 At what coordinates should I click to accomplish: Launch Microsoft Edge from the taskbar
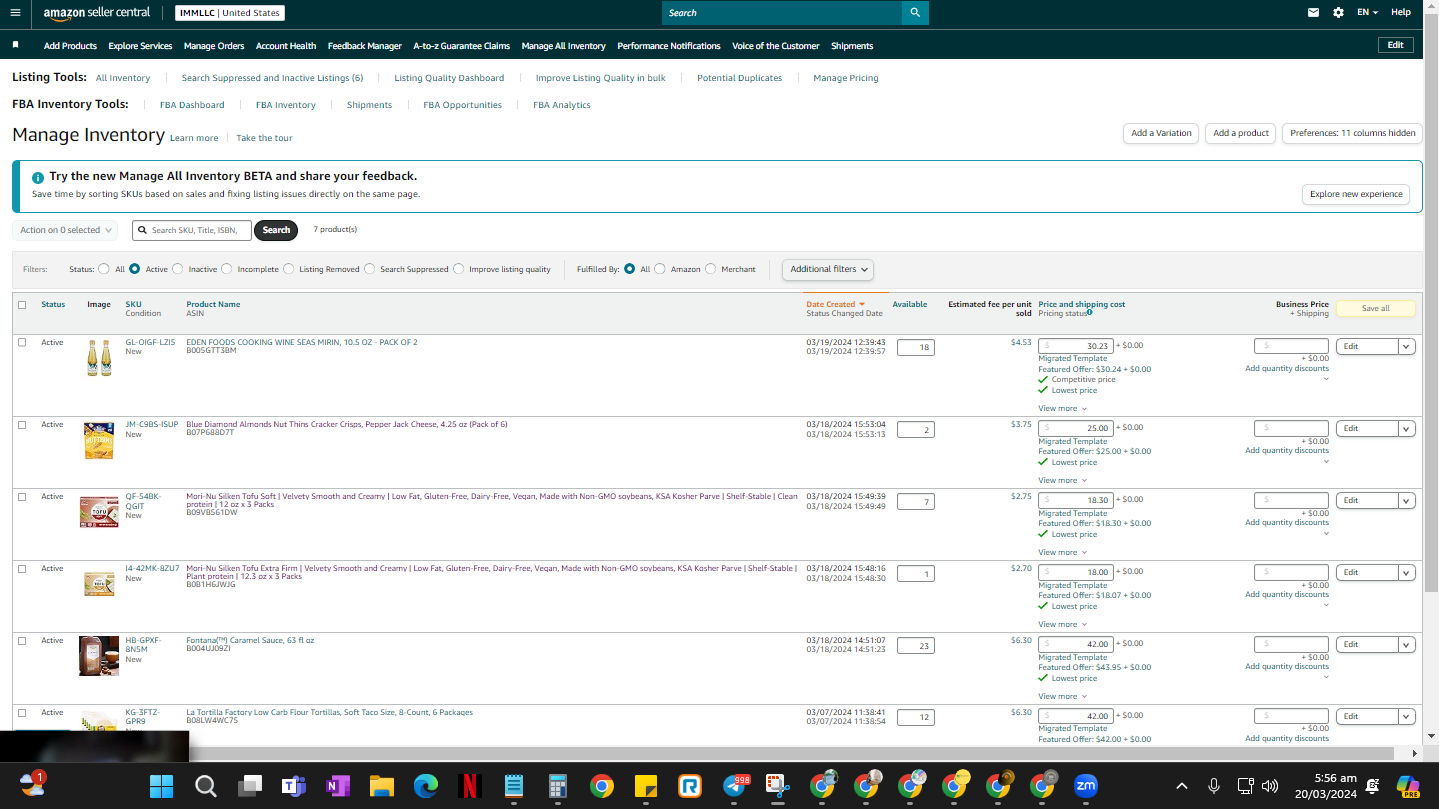pyautogui.click(x=425, y=786)
